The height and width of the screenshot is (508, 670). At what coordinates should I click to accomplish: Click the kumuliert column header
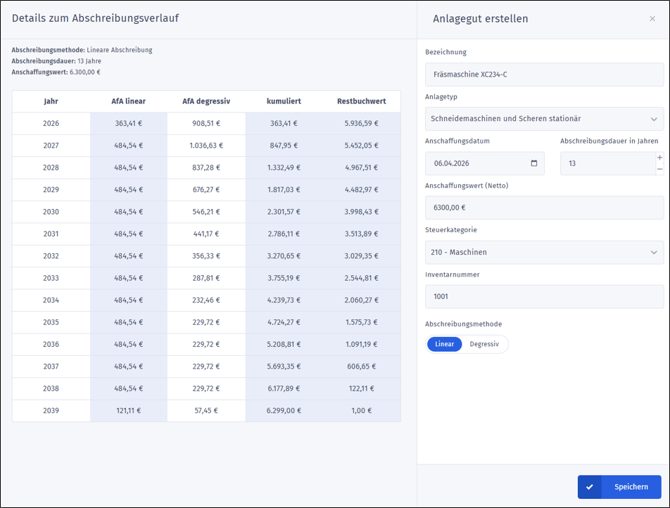tap(283, 101)
